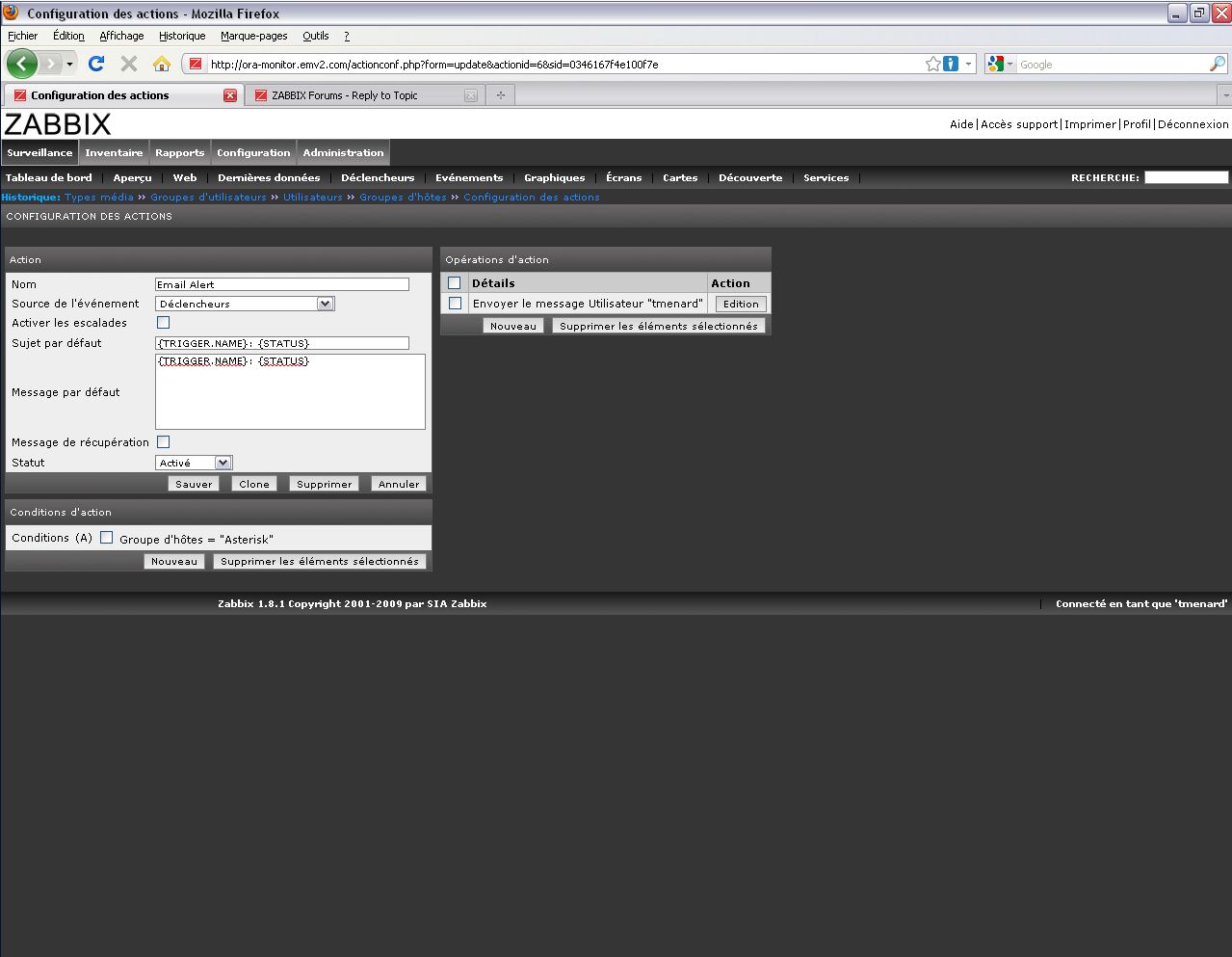Delete selected conditions button
Viewport: 1232px width, 957px height.
point(320,561)
